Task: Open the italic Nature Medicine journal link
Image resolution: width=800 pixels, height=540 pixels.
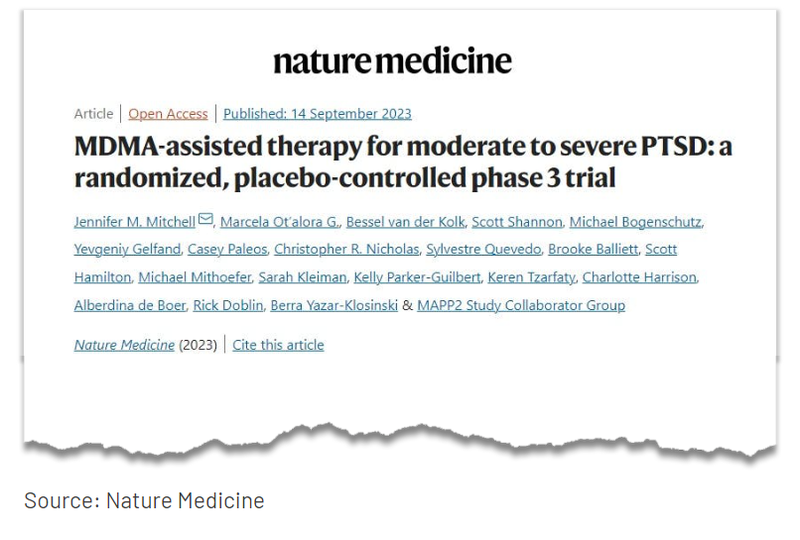Action: point(124,345)
